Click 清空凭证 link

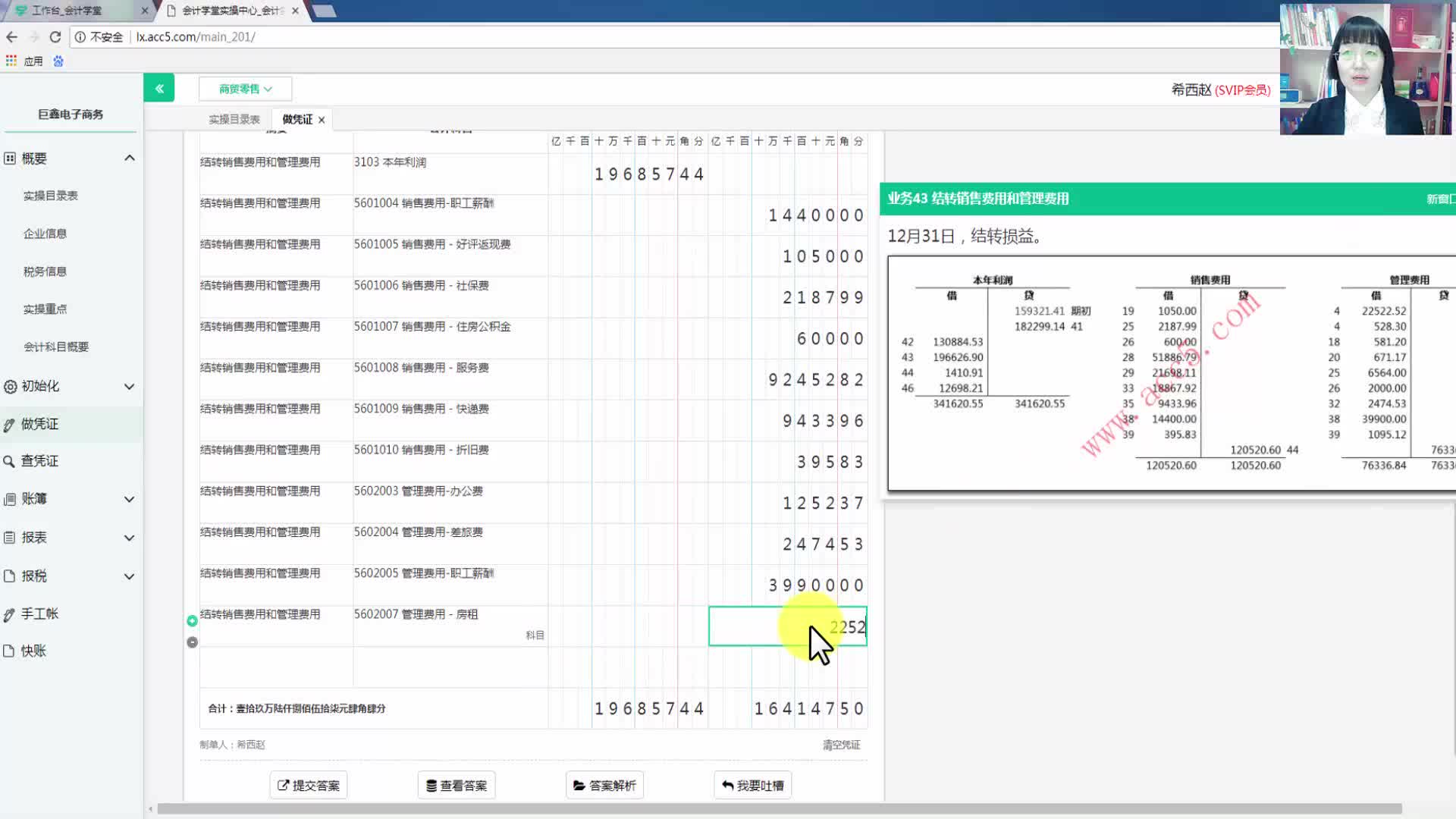[841, 745]
